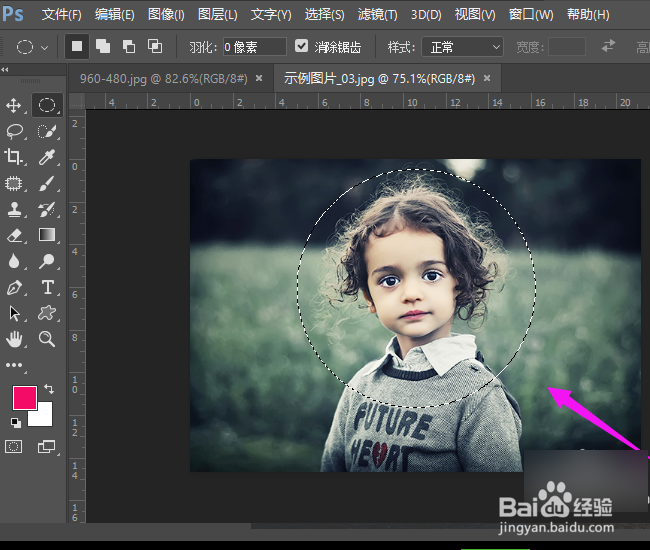
Task: Select the Elliptical Marquee tool in toolbox
Action: tap(47, 105)
